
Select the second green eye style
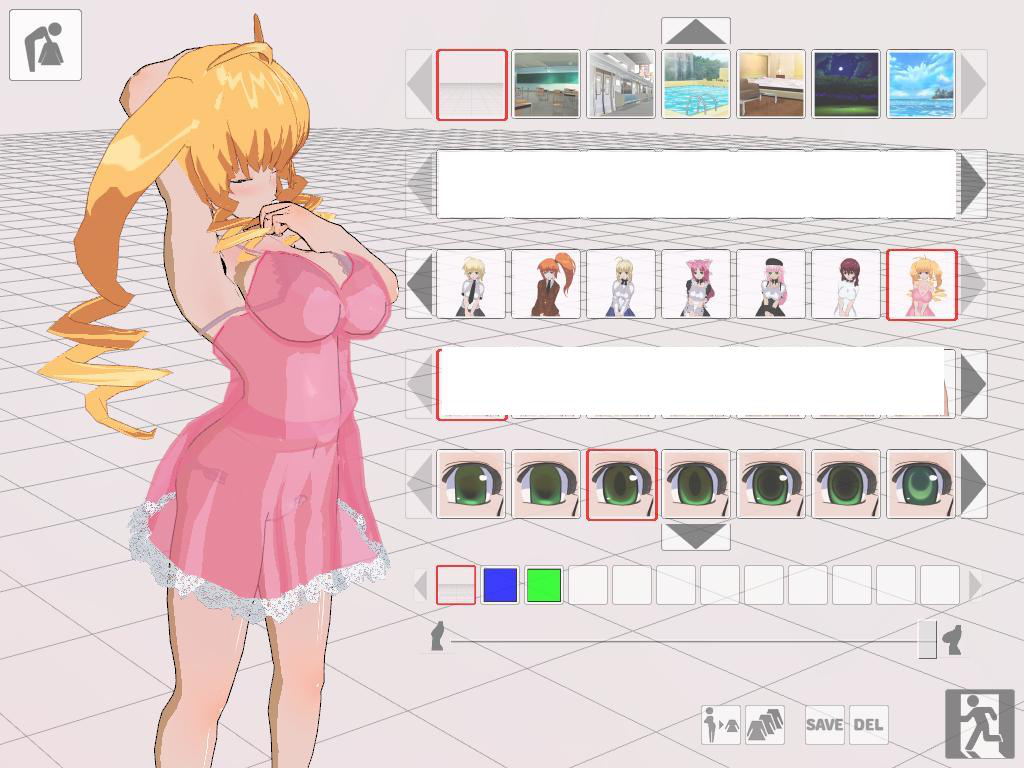coord(546,484)
